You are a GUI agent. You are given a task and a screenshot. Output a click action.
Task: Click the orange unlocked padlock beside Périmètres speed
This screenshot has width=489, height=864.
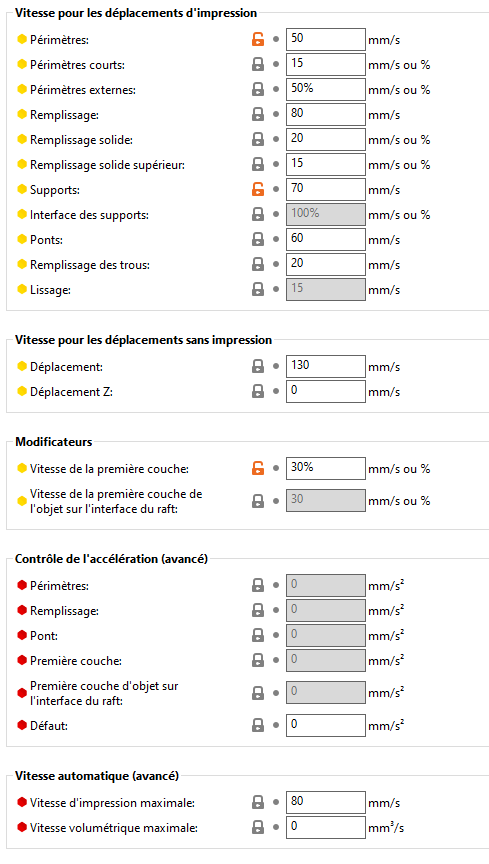click(257, 39)
